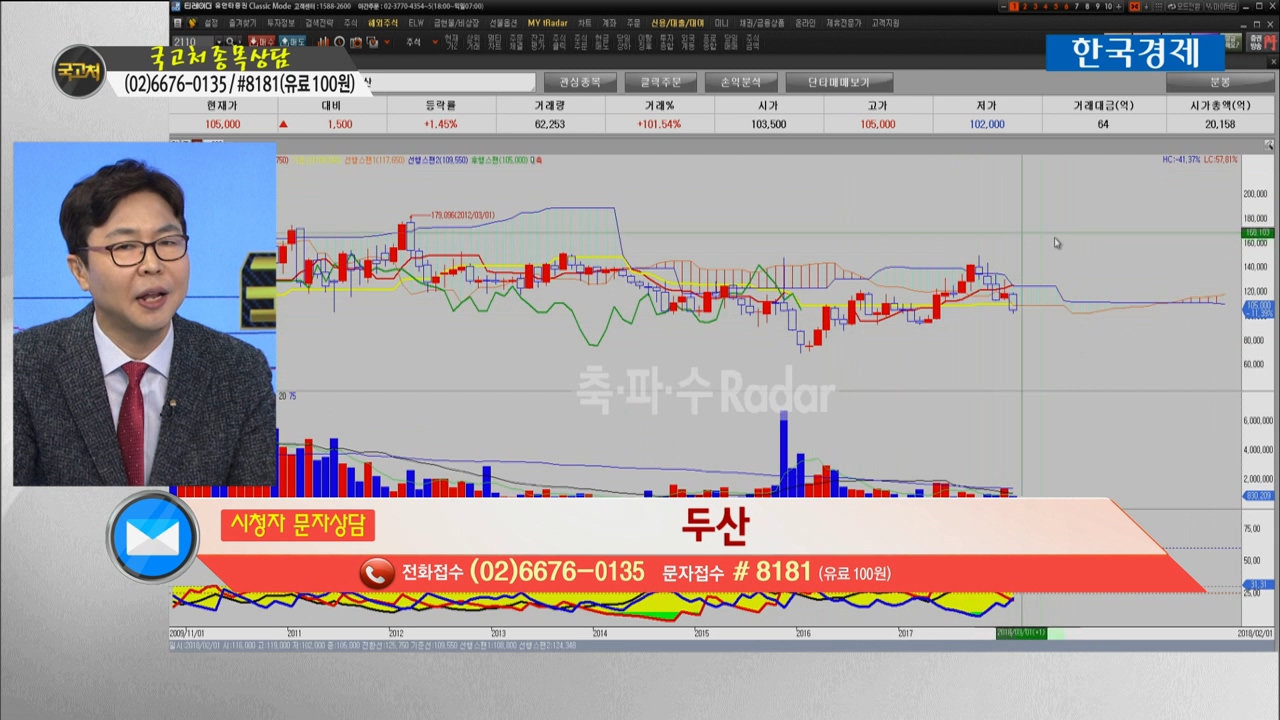
Task: Open the 선물옵션 menu
Action: 503,22
